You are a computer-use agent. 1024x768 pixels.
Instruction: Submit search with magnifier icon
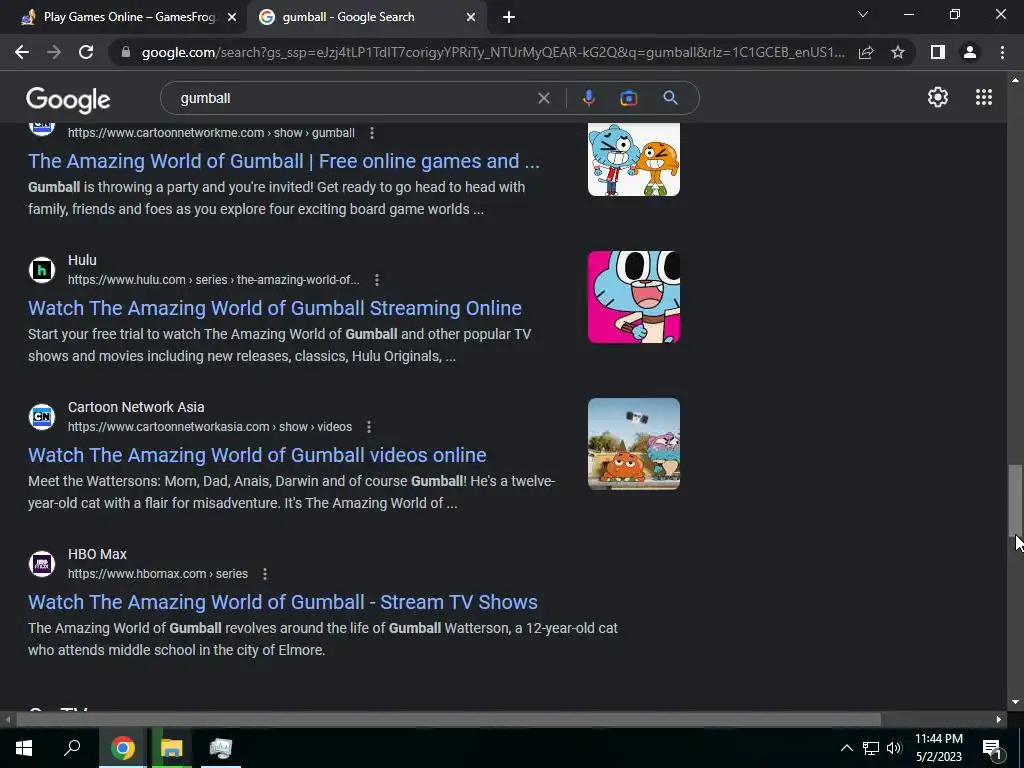670,98
